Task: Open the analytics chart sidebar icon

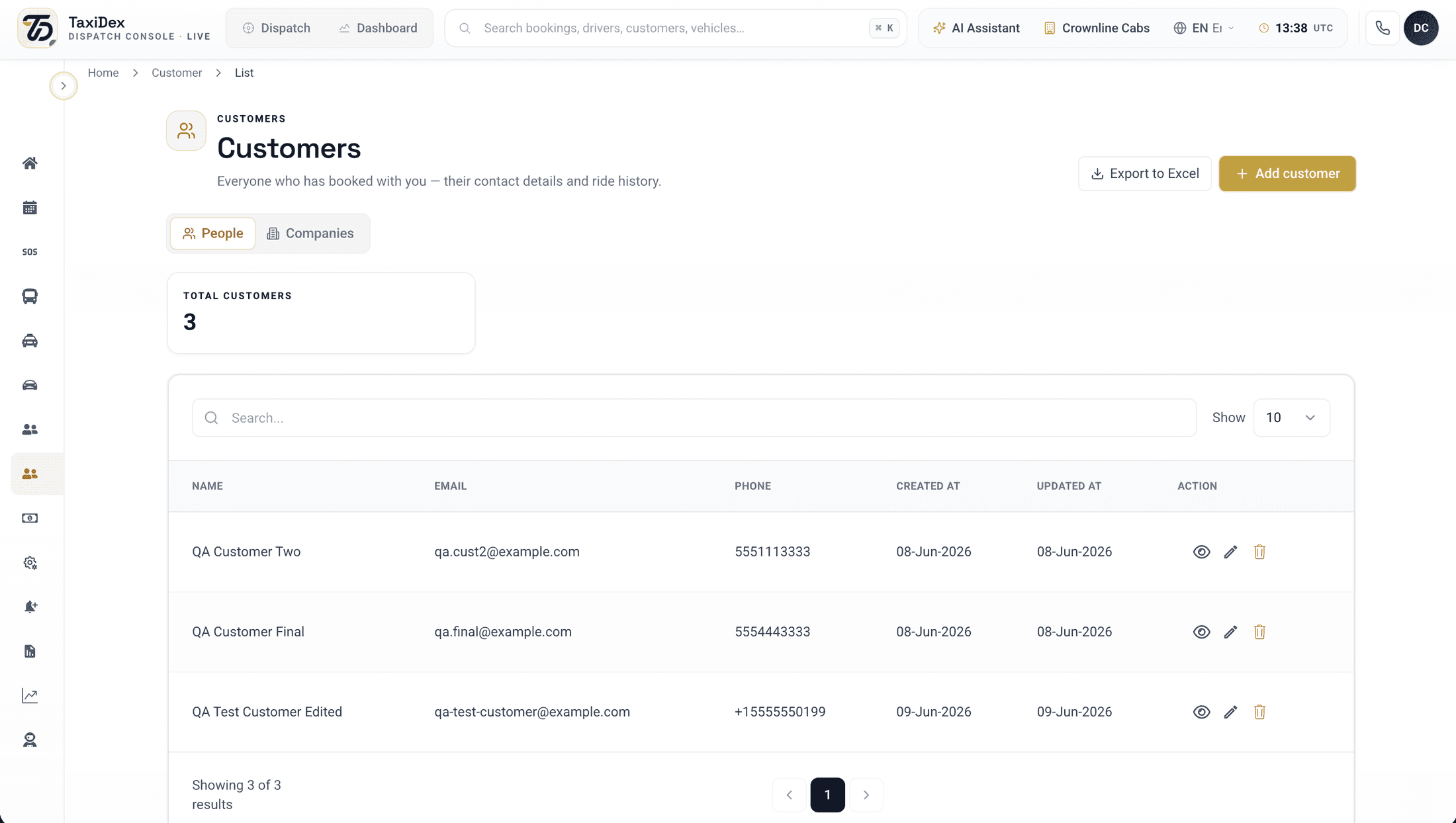Action: (x=30, y=695)
